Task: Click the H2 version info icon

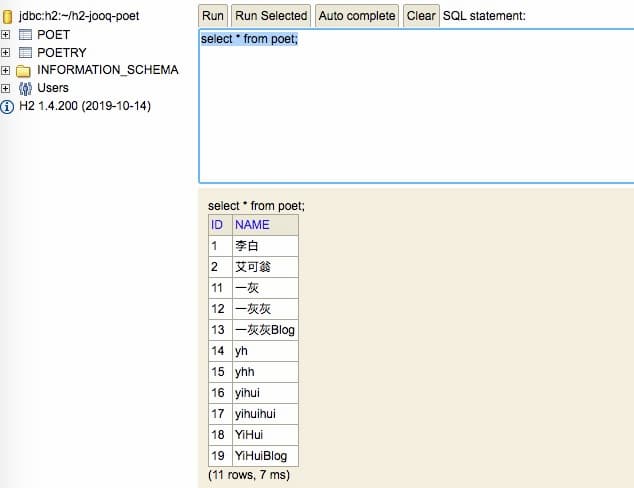Action: (x=8, y=106)
